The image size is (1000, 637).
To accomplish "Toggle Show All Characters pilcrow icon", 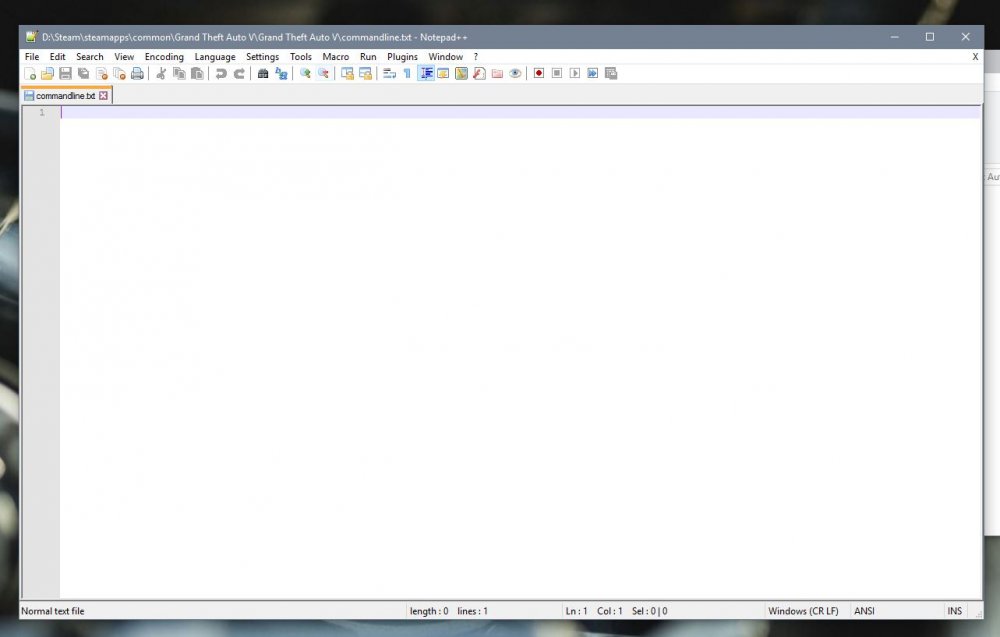I will click(407, 73).
